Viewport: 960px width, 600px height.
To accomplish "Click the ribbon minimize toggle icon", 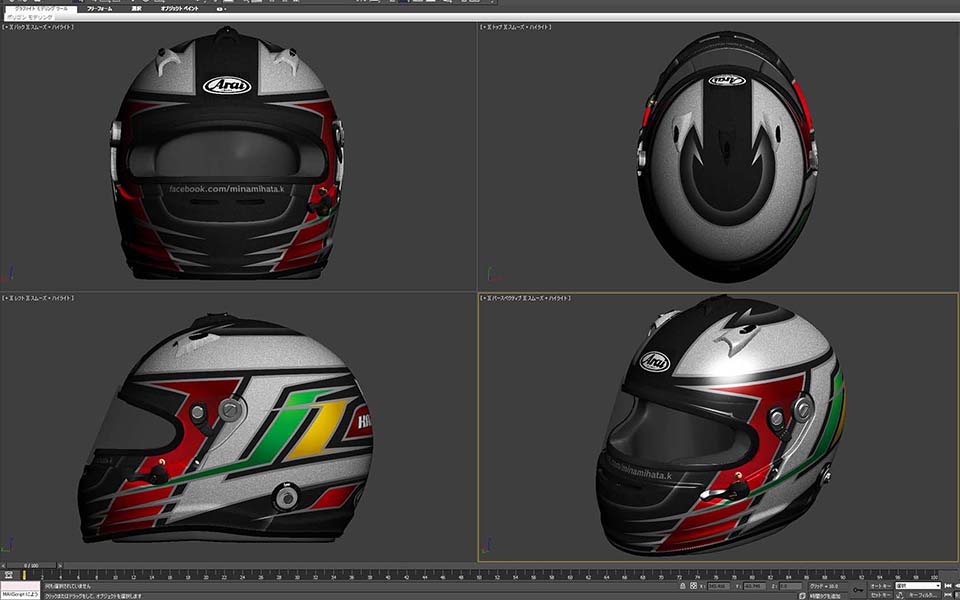I will tap(222, 9).
